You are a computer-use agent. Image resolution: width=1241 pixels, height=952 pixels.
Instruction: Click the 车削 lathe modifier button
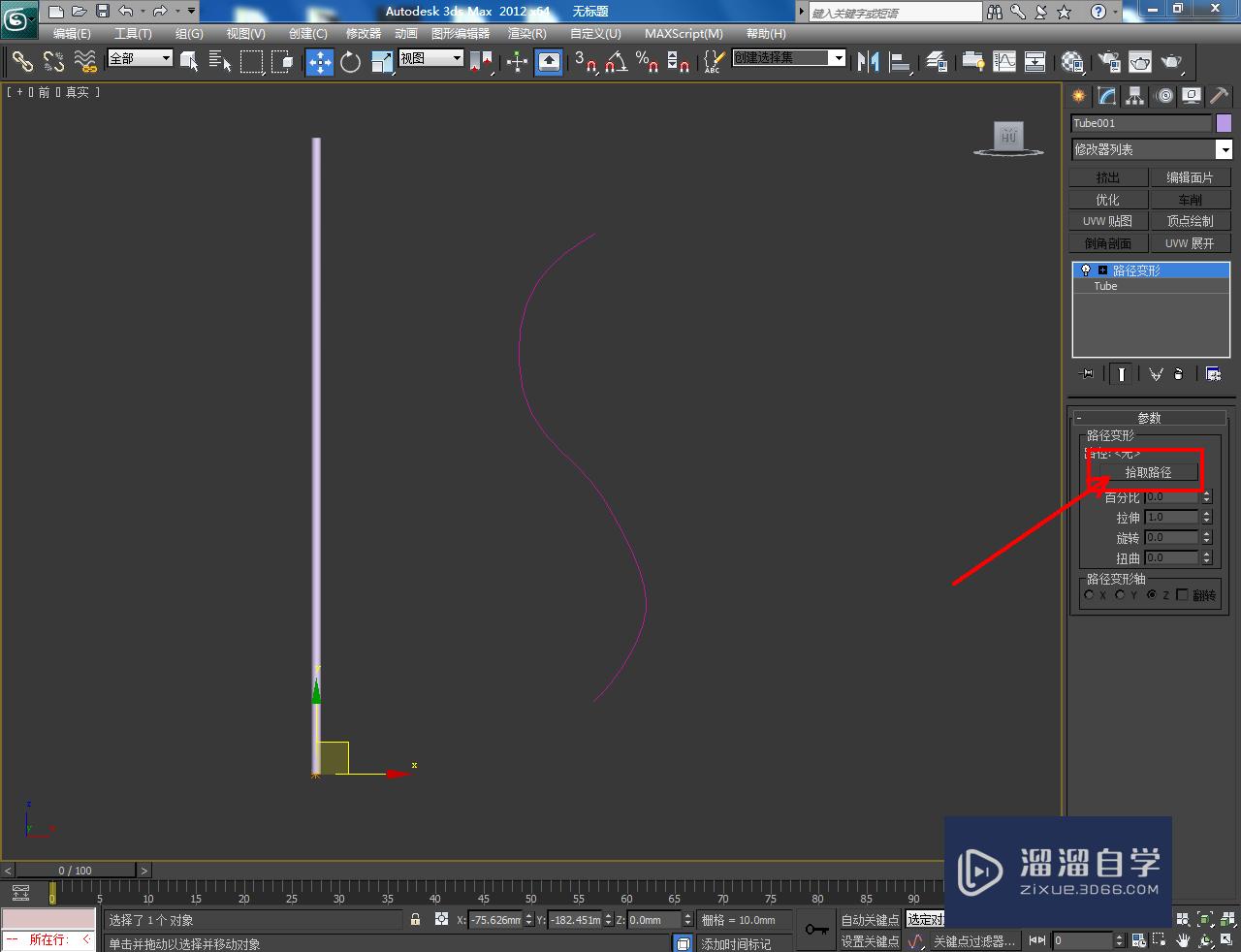[1191, 200]
